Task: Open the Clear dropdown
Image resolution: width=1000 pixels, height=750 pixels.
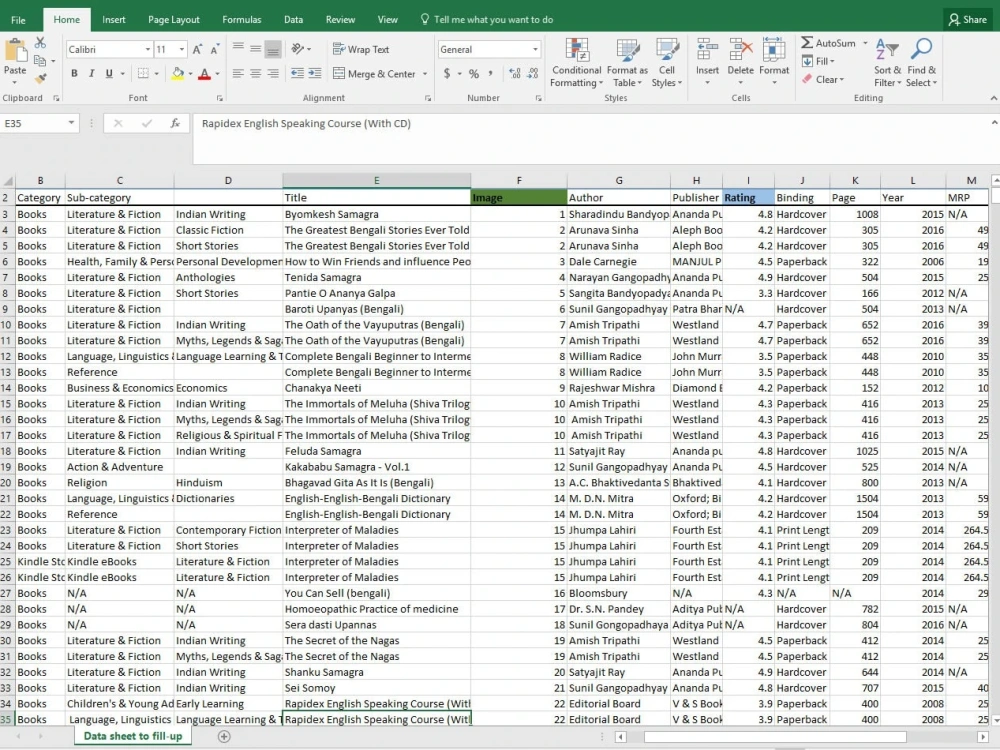Action: point(823,79)
